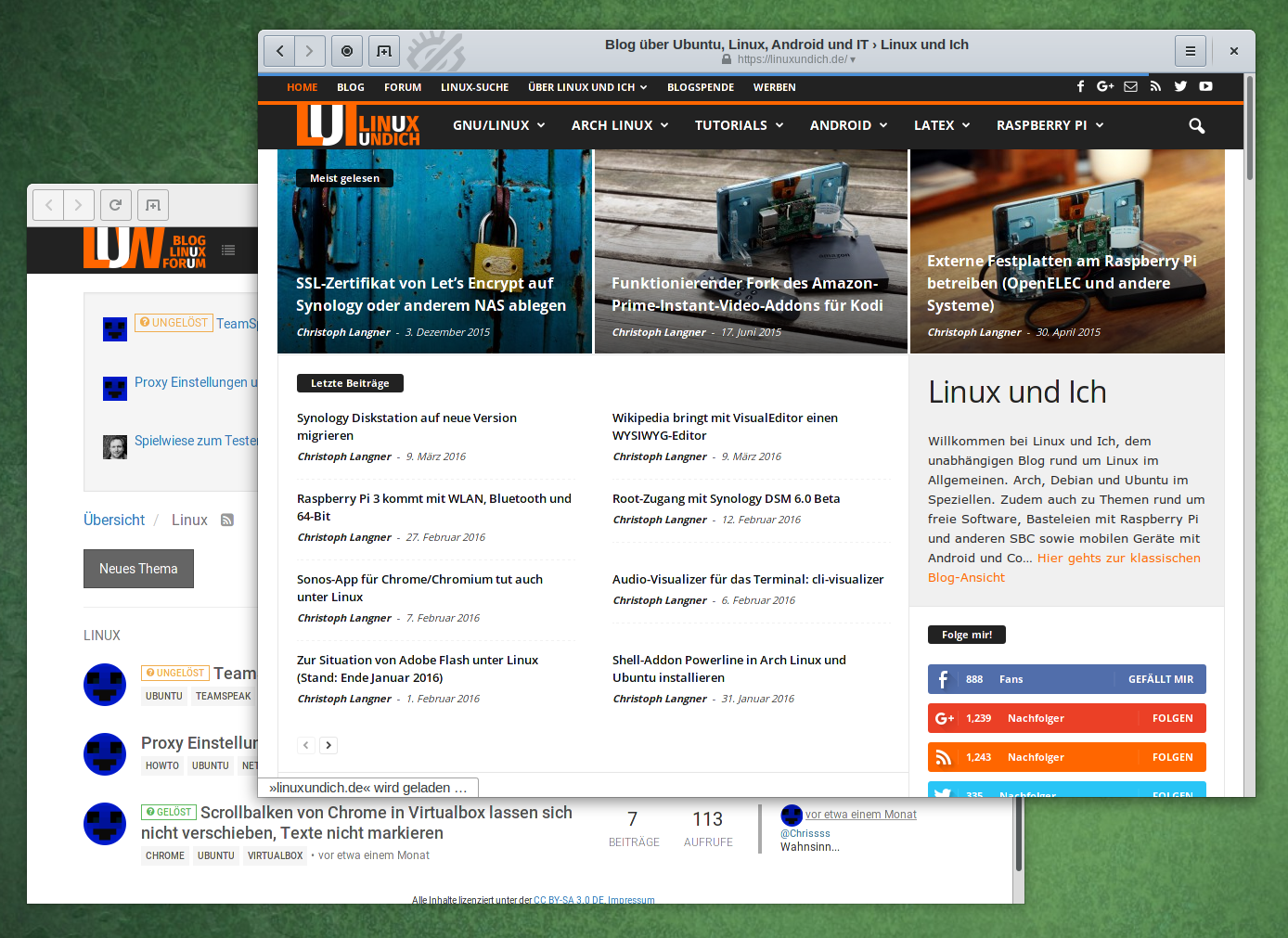Select Home in the top menu
Screen dimensions: 1288x938
click(303, 87)
